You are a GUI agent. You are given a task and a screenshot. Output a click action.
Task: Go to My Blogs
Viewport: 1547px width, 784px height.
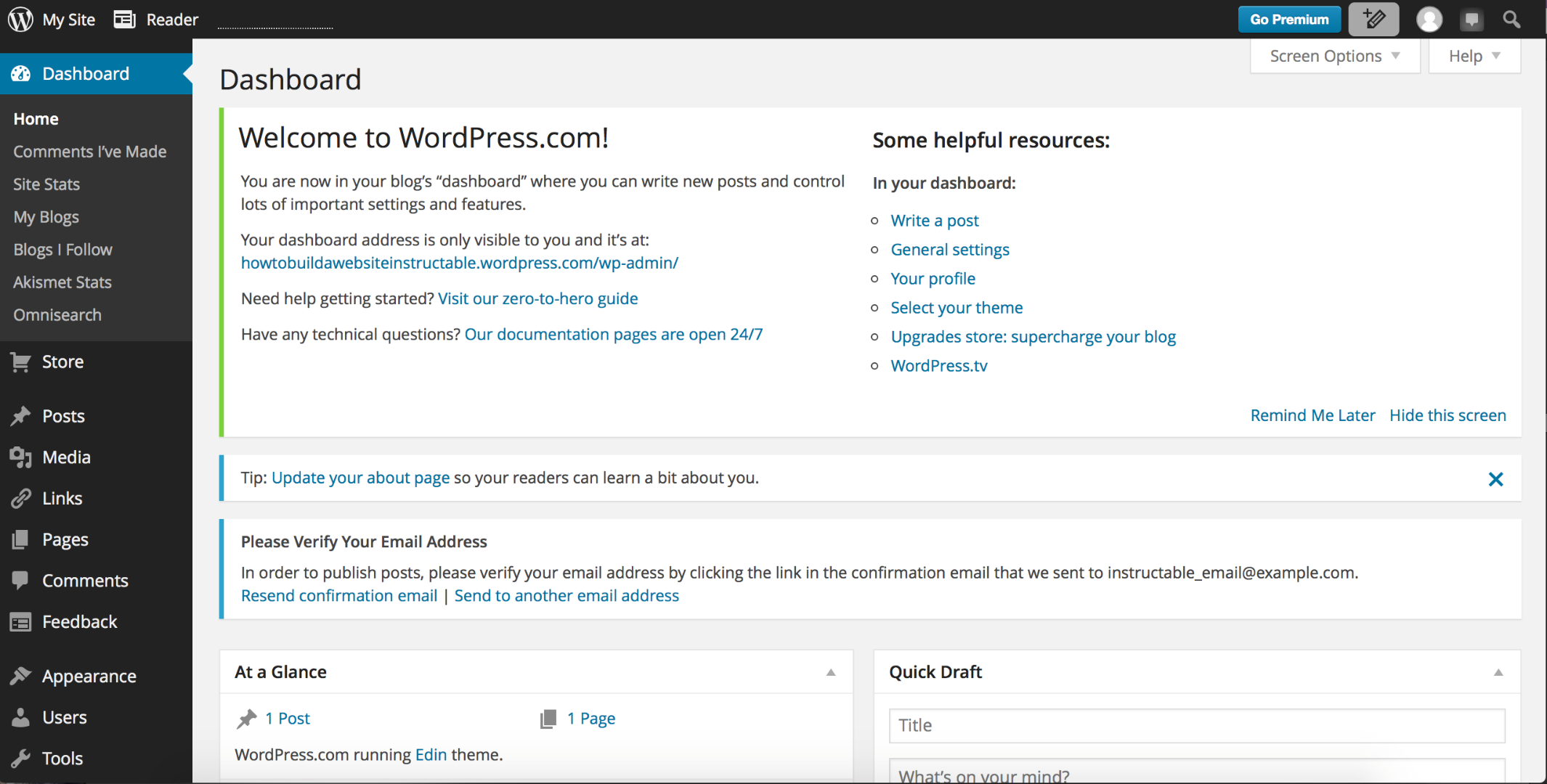tap(46, 217)
